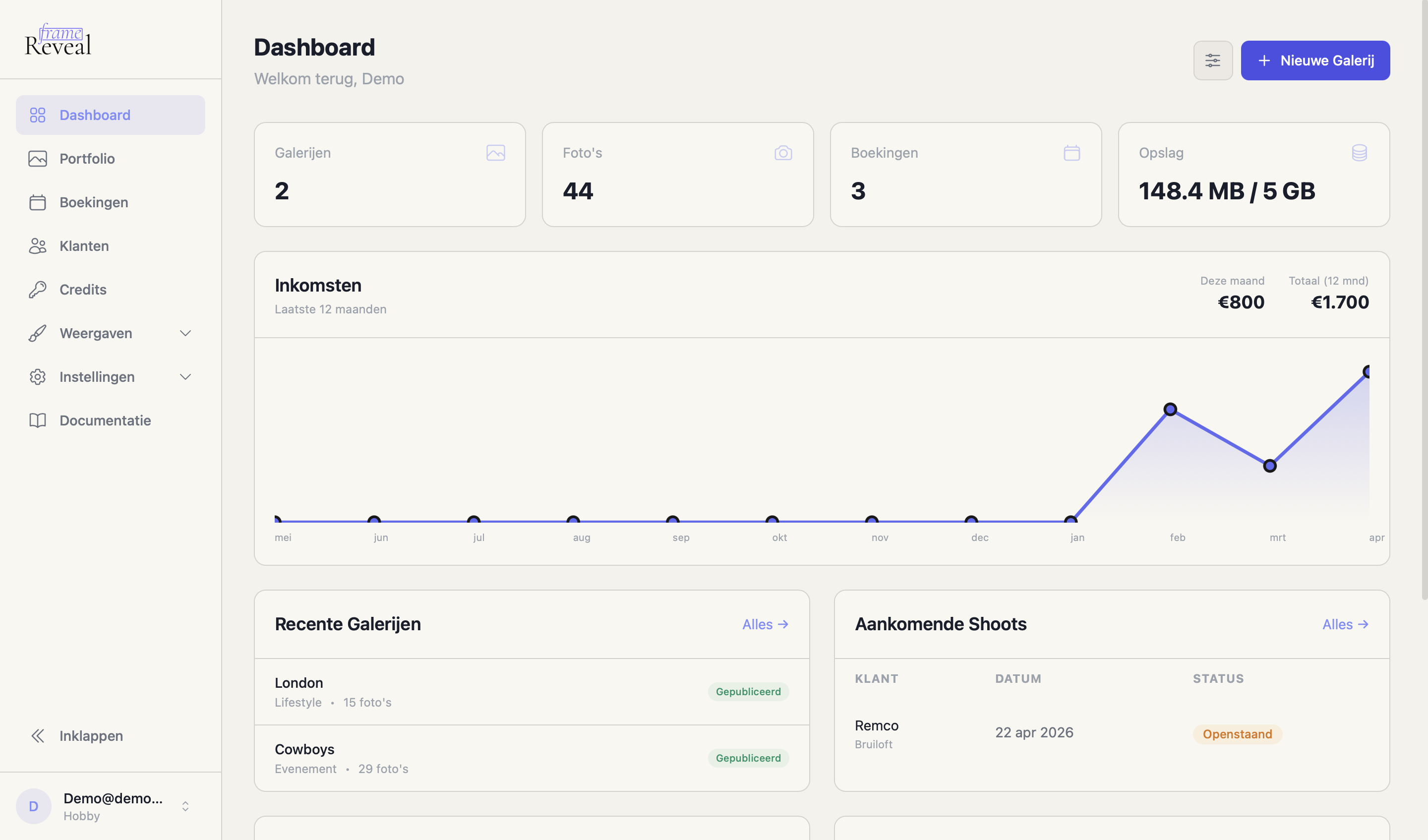The image size is (1428, 840).
Task: Click the Boekingen calendar icon in sidebar
Action: [37, 202]
